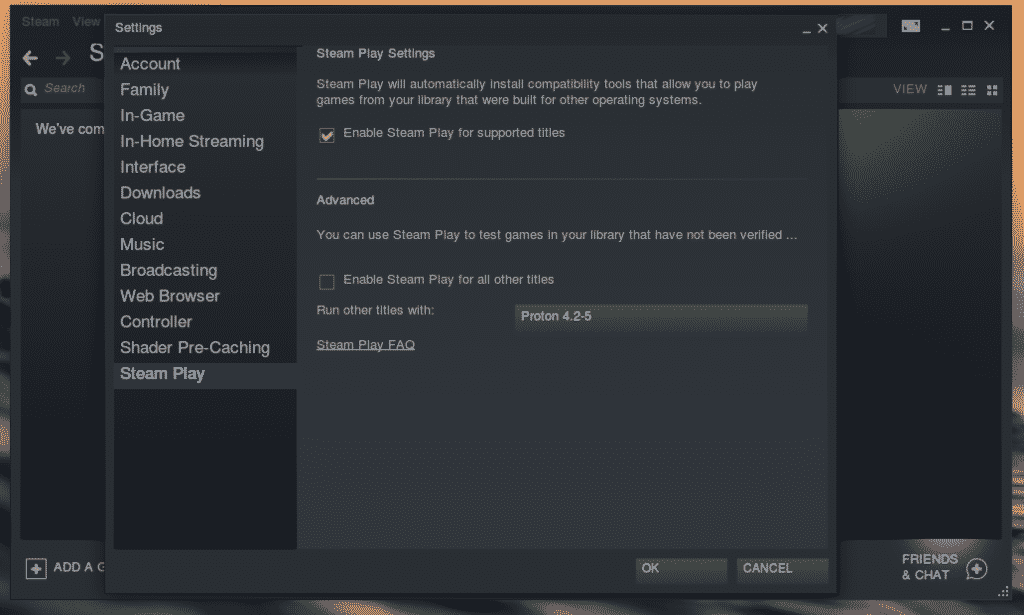Open the Steam Play FAQ link
Viewport: 1024px width, 615px height.
point(366,345)
